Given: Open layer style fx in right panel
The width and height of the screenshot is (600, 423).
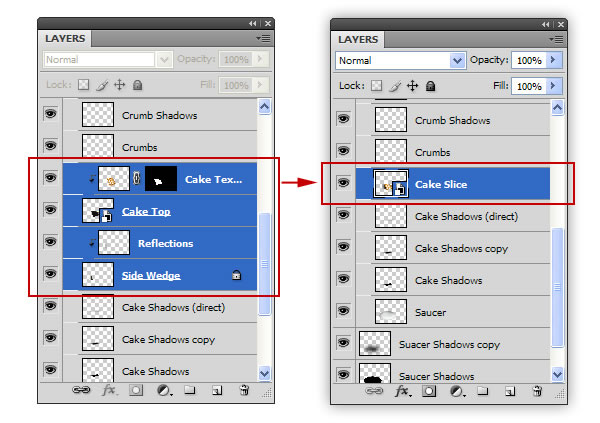Looking at the screenshot, I should (x=402, y=391).
